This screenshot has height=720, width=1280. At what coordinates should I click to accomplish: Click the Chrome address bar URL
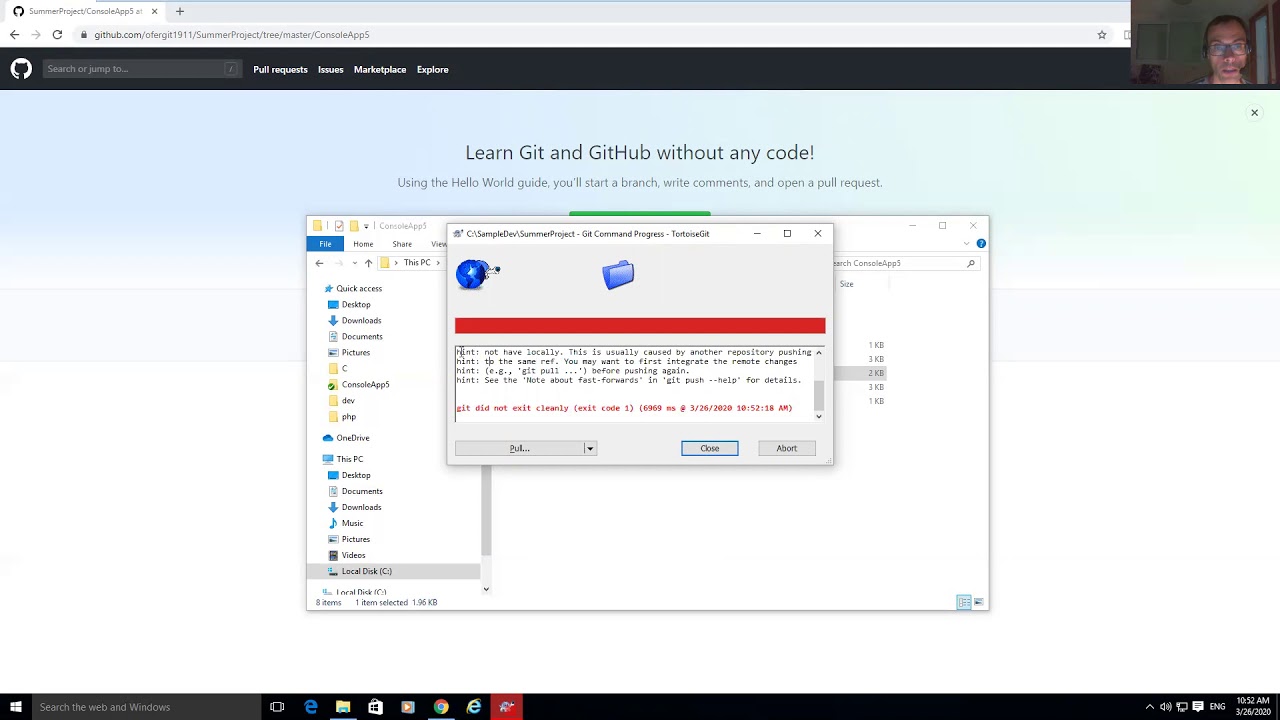tap(232, 35)
